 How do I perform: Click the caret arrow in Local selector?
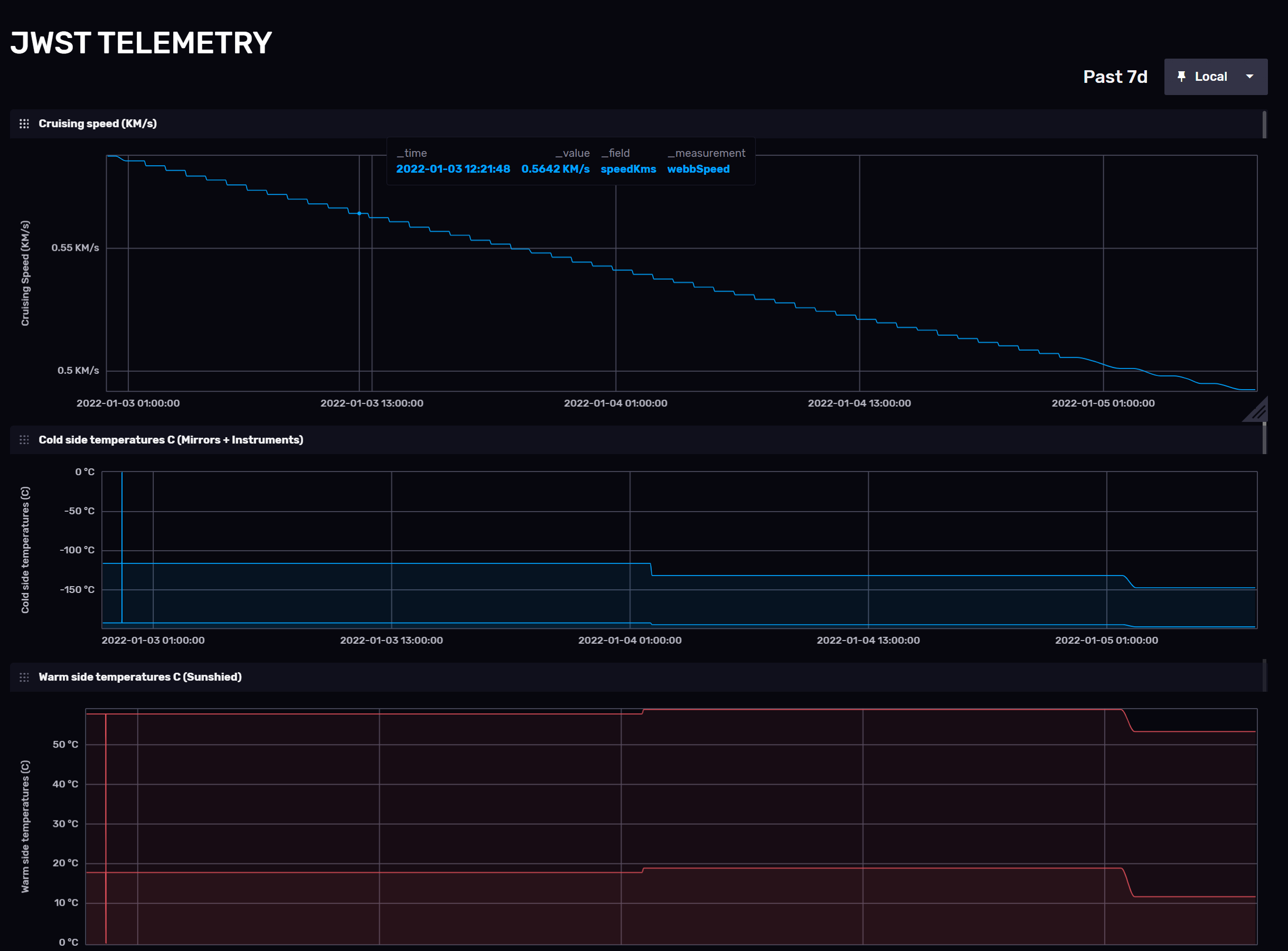tap(1249, 77)
